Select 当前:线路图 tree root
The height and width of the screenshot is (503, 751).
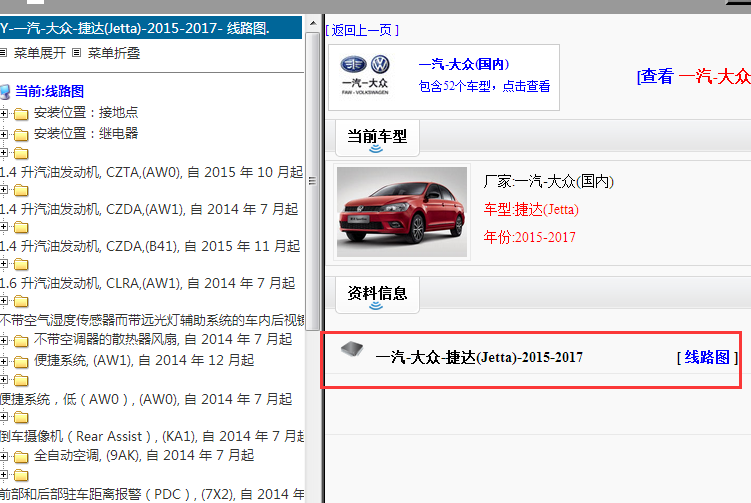point(49,91)
